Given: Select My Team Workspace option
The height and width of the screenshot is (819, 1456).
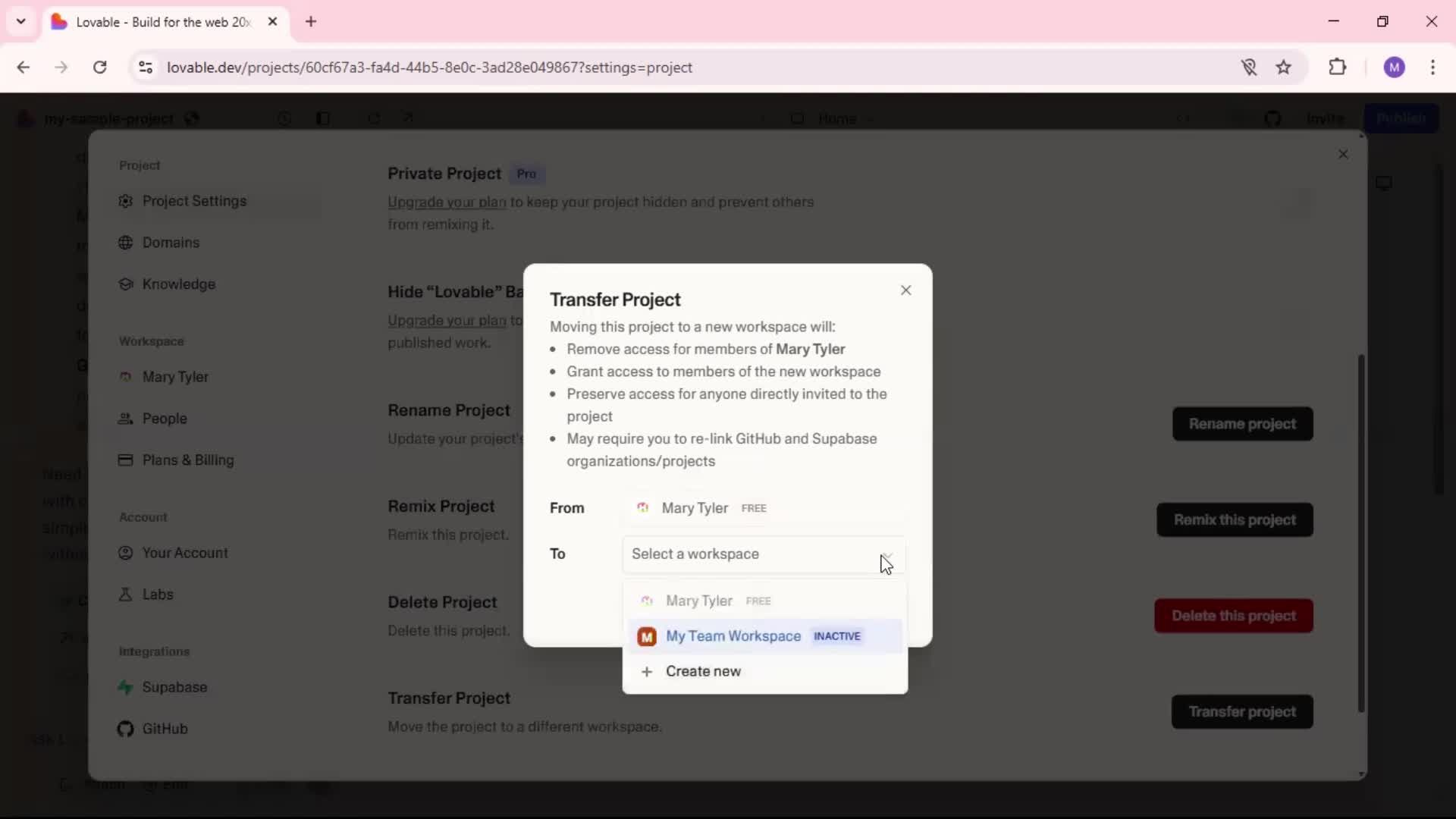Looking at the screenshot, I should (x=764, y=636).
